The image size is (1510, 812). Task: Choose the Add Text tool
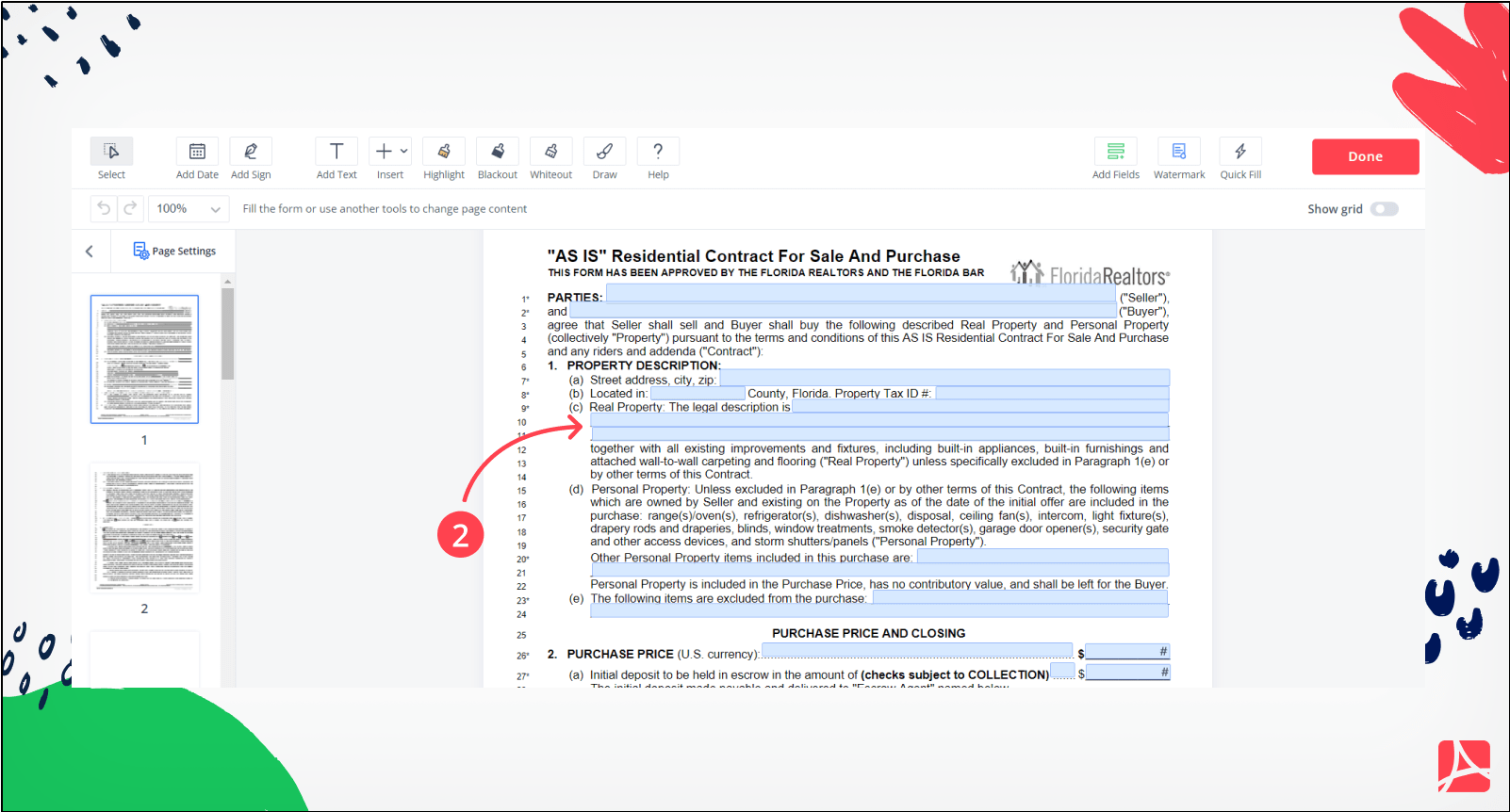(336, 152)
